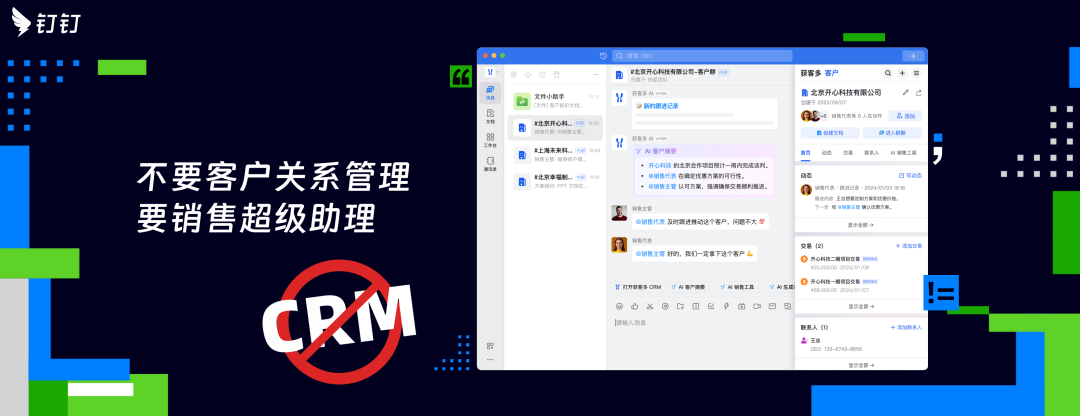Click the 添加联系人 link
The width and height of the screenshot is (1080, 416).
[906, 328]
